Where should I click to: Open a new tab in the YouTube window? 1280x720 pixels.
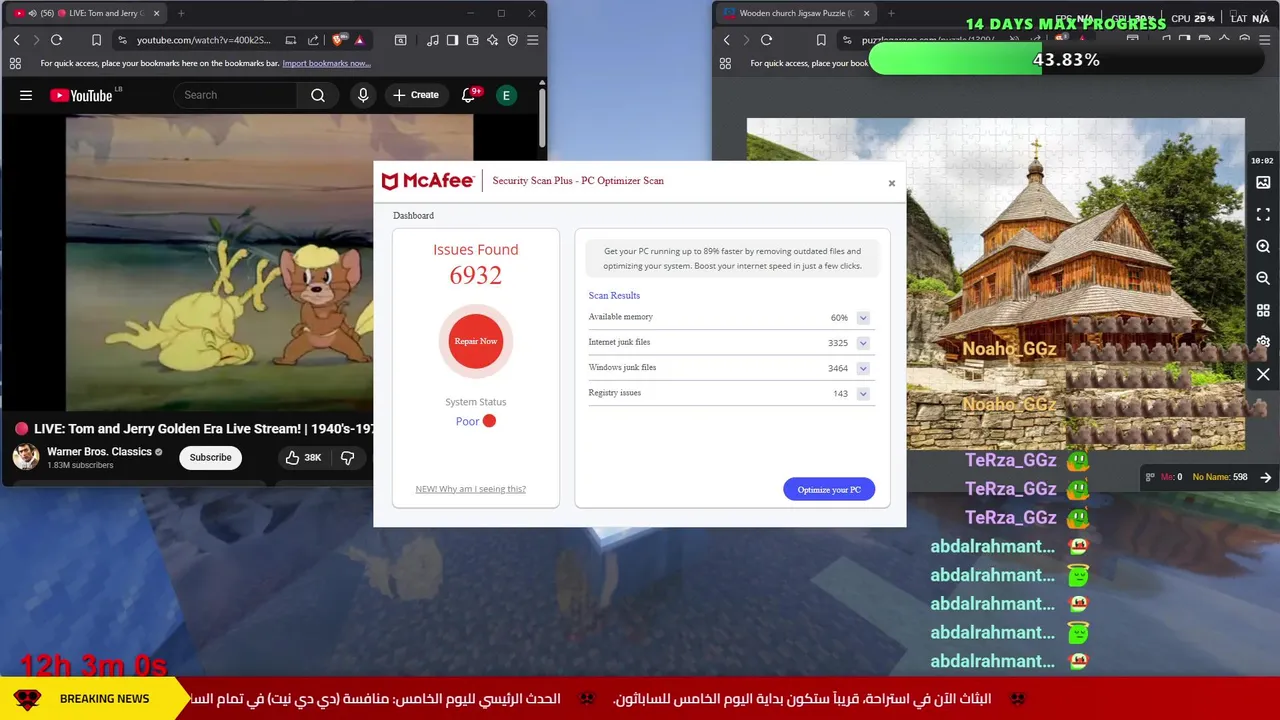tap(181, 13)
